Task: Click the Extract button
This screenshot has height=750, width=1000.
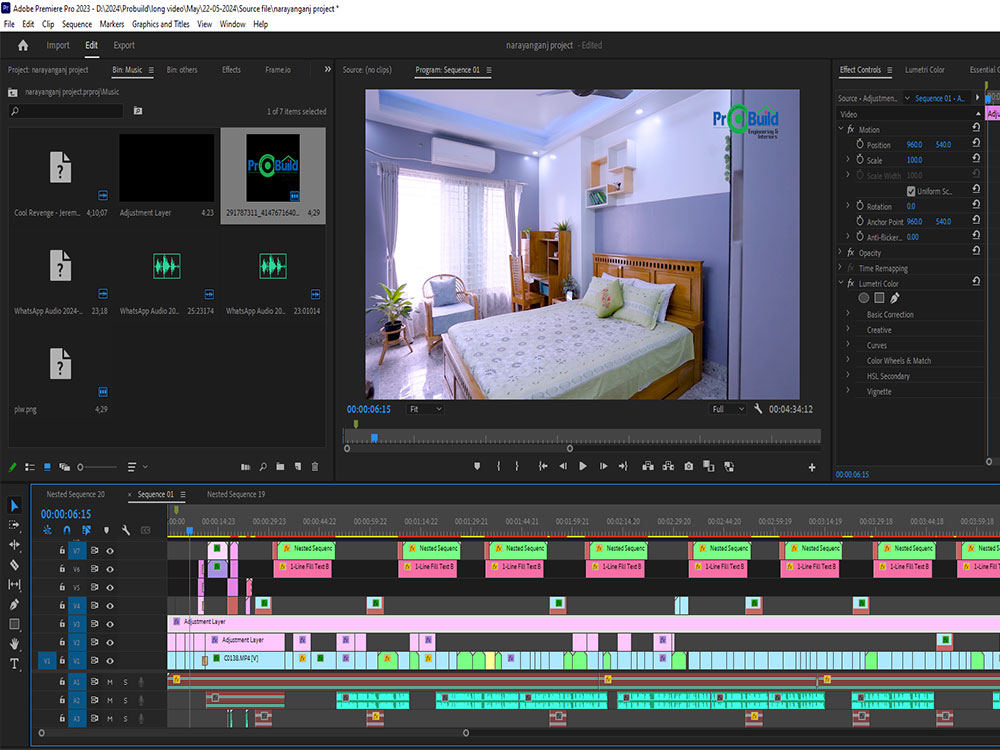Action: coord(668,466)
